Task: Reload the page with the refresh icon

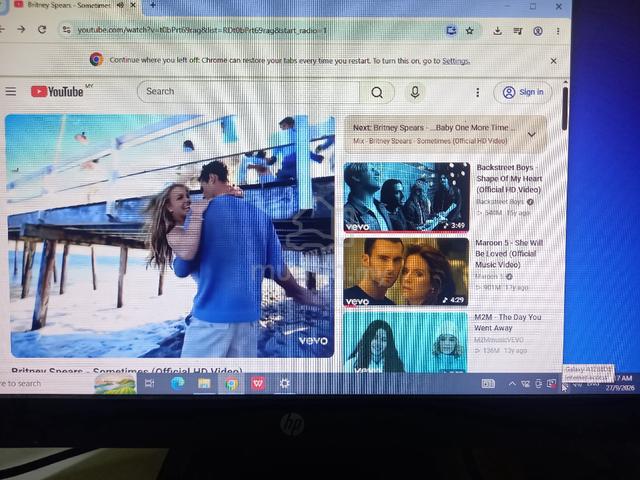Action: tap(42, 29)
